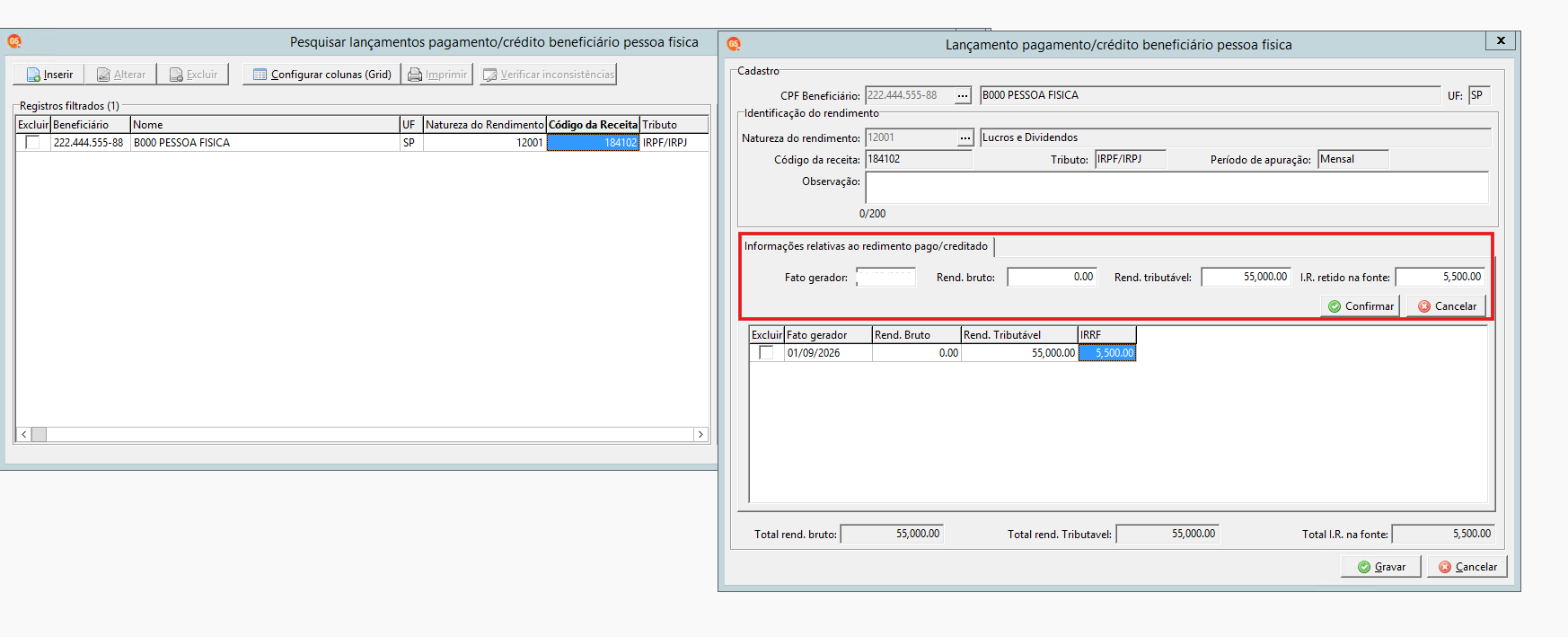Confirm the rendimento entry with Confirmar

[1361, 306]
